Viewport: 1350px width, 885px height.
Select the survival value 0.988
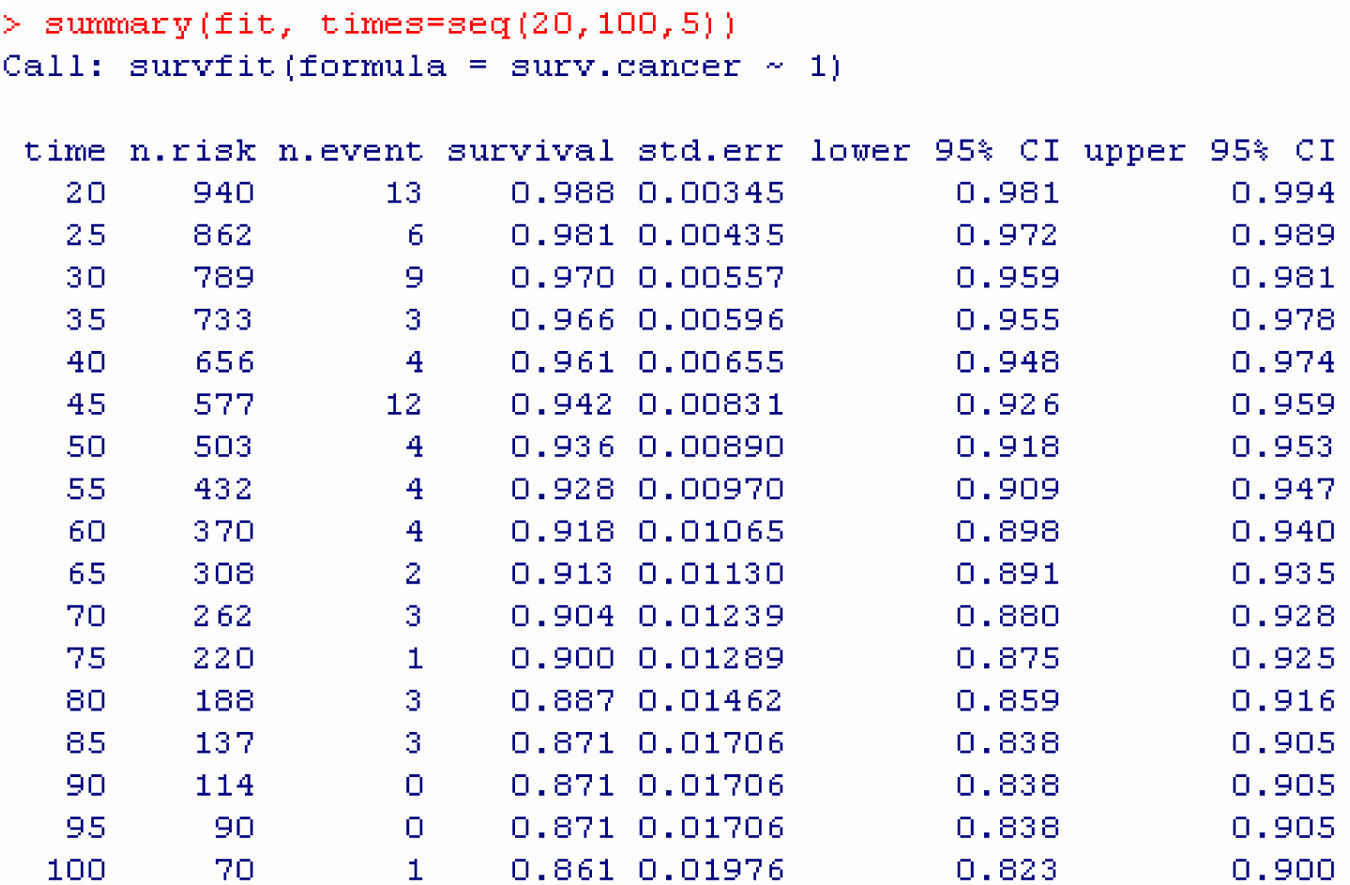pyautogui.click(x=563, y=193)
